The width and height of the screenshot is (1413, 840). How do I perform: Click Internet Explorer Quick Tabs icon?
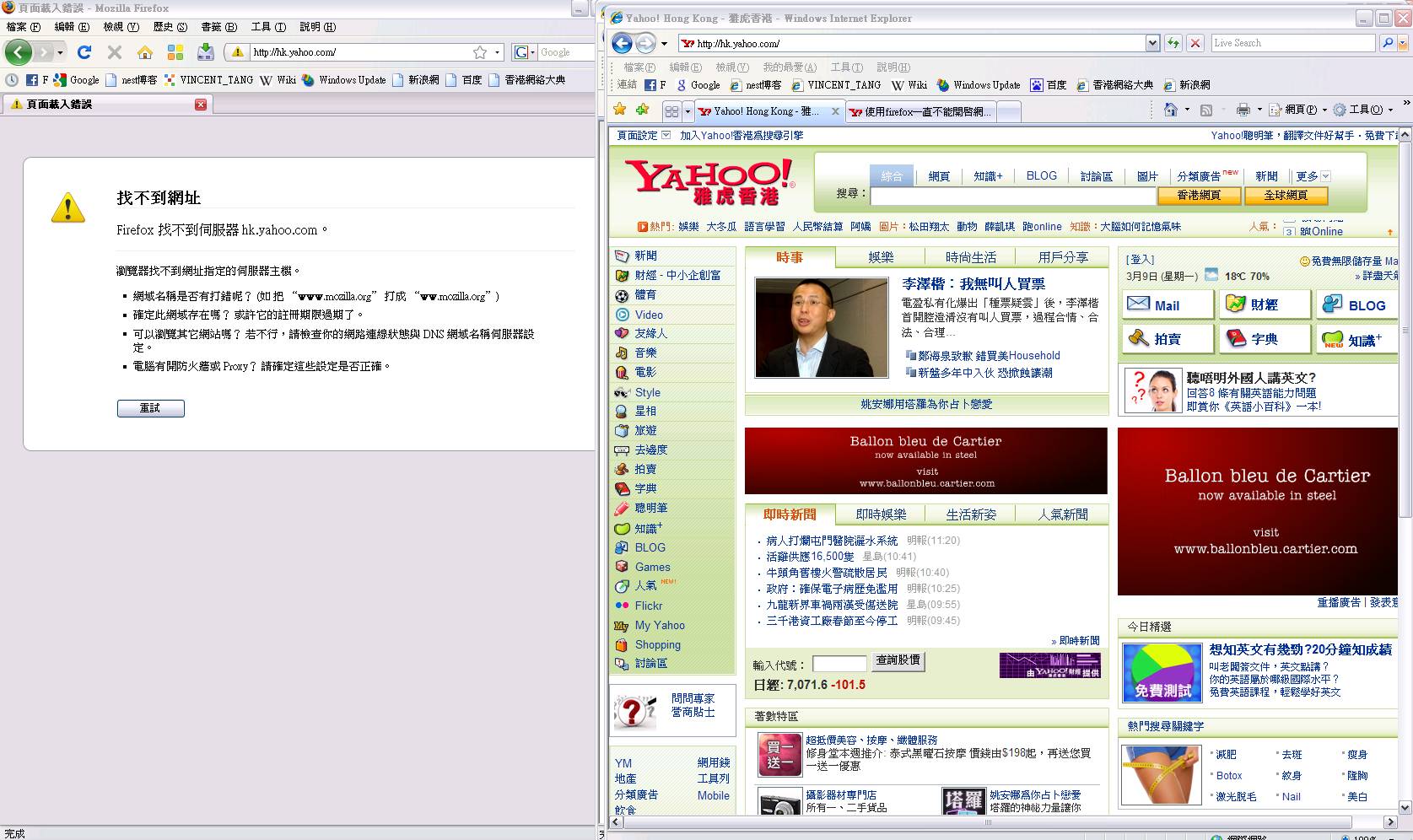point(671,111)
